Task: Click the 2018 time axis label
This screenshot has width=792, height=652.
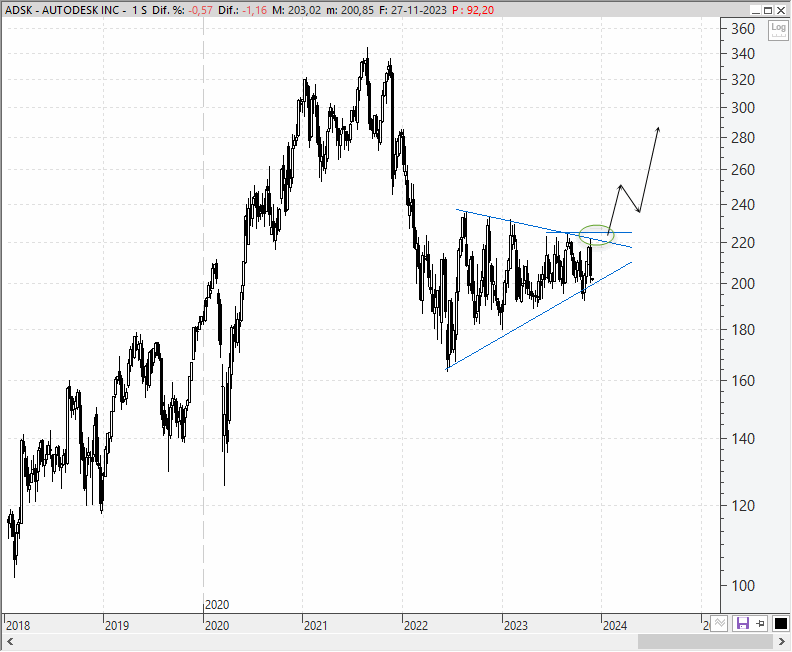Action: [x=18, y=626]
